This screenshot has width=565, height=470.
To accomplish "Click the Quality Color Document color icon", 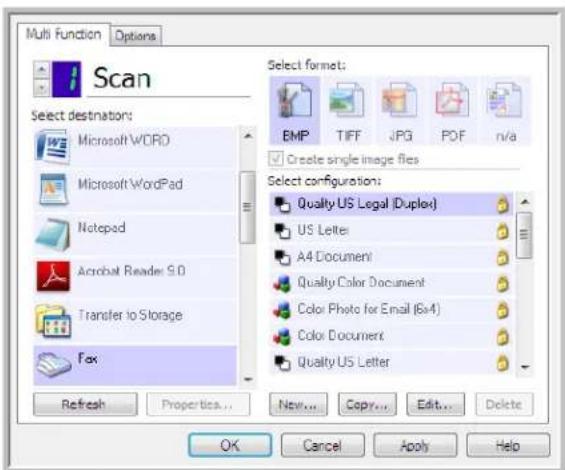I will [282, 284].
